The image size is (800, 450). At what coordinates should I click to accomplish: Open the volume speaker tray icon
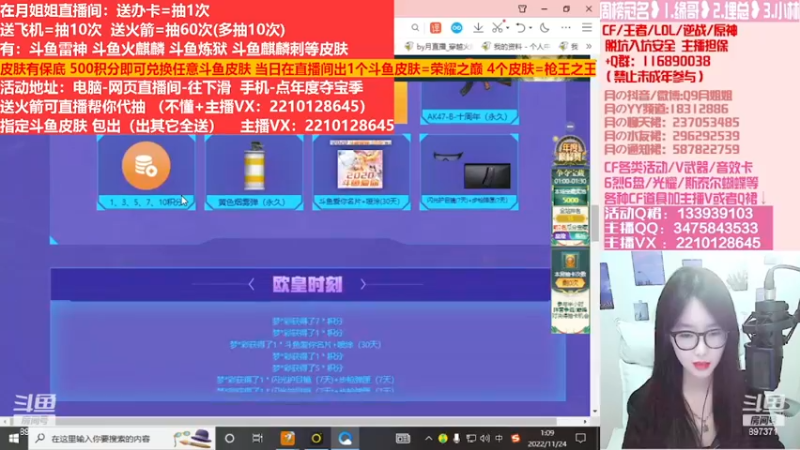coord(485,438)
